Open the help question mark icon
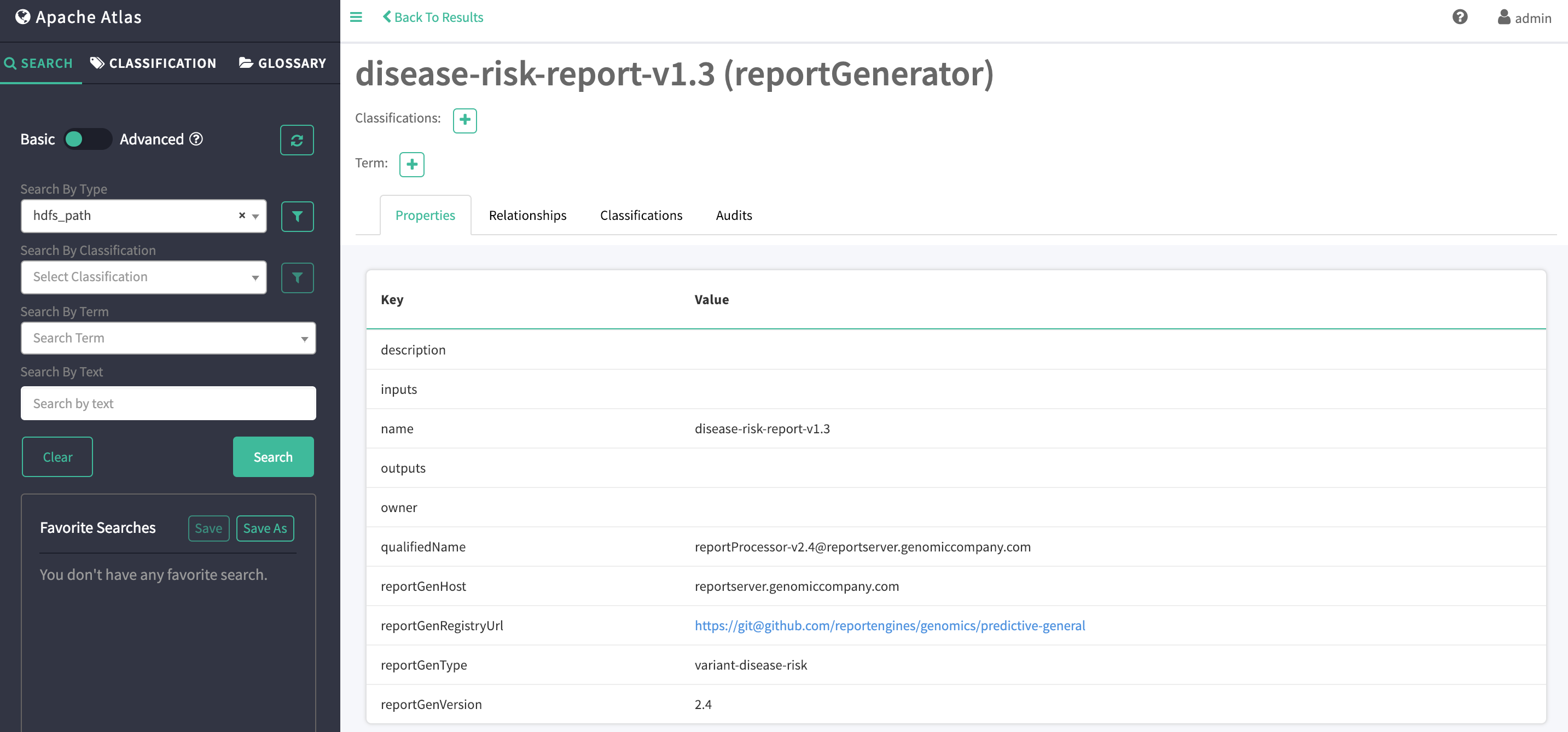This screenshot has width=1568, height=732. coord(1460,17)
